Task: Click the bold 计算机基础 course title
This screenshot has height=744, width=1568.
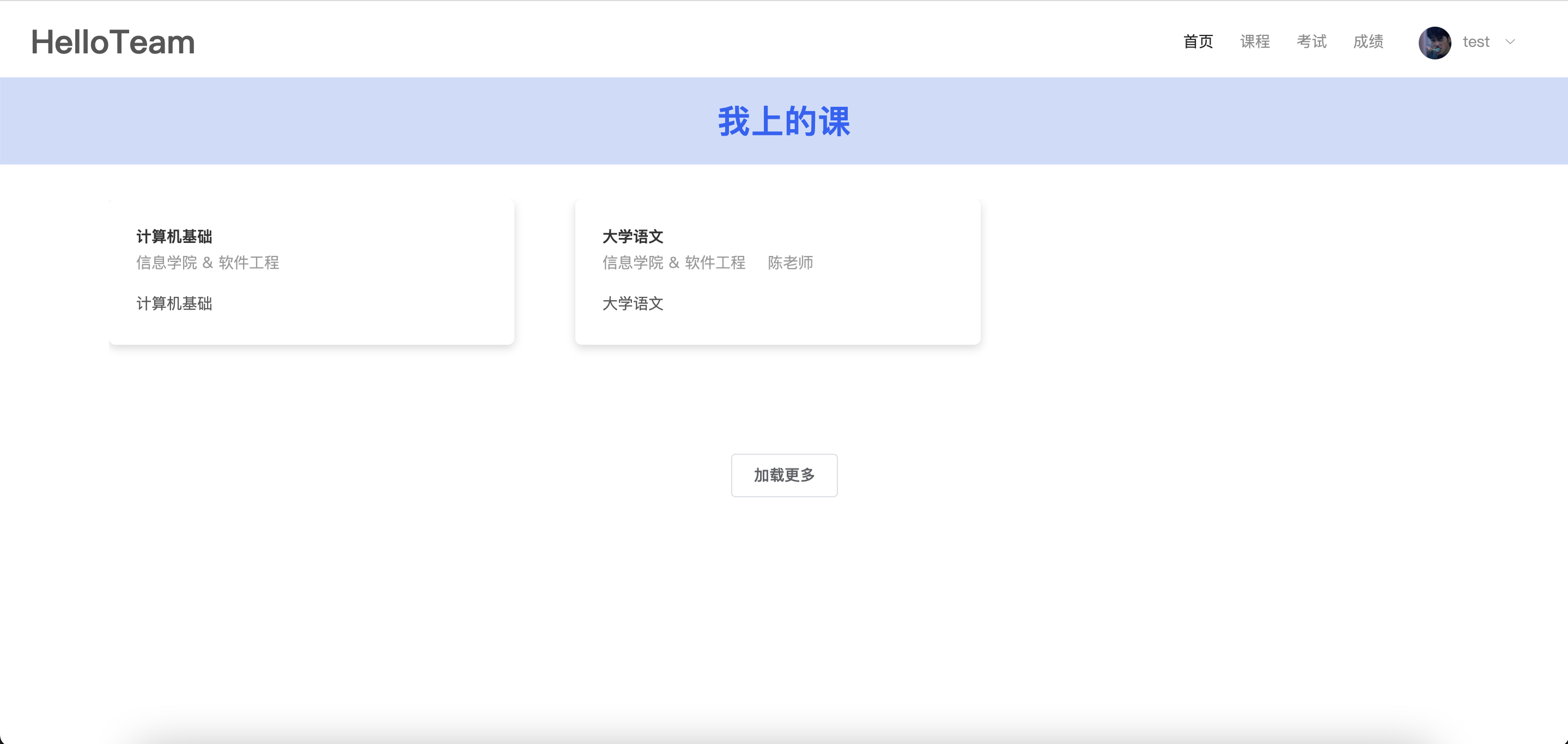Action: pos(174,236)
